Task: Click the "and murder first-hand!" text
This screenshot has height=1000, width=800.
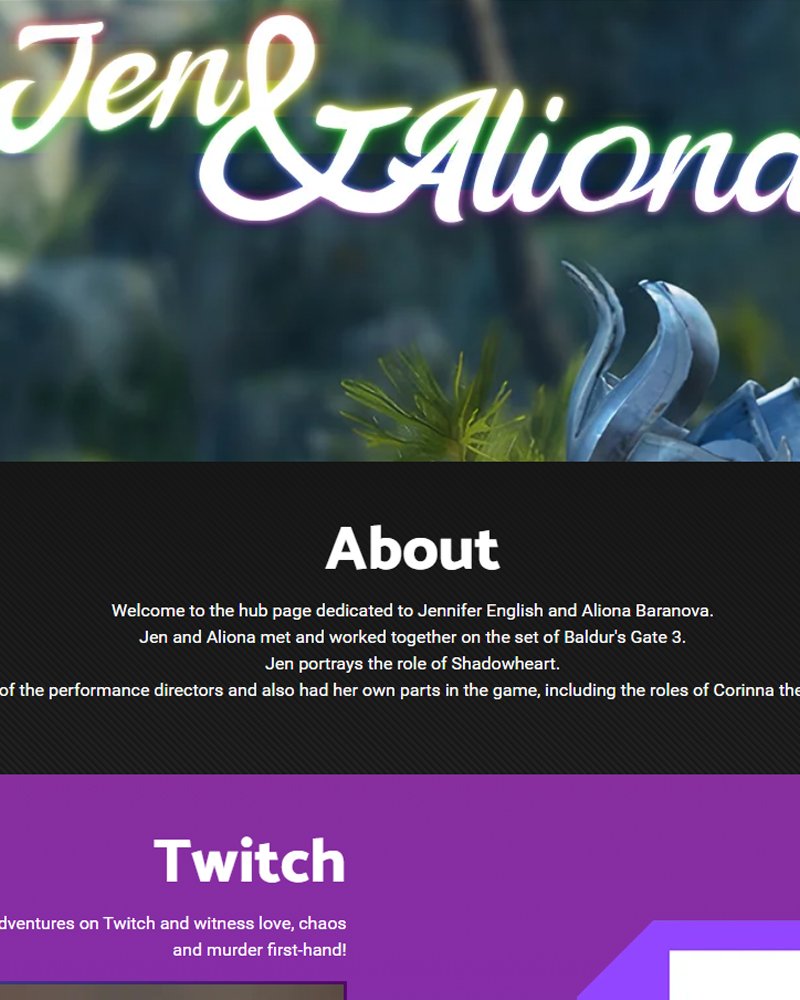Action: click(x=260, y=950)
